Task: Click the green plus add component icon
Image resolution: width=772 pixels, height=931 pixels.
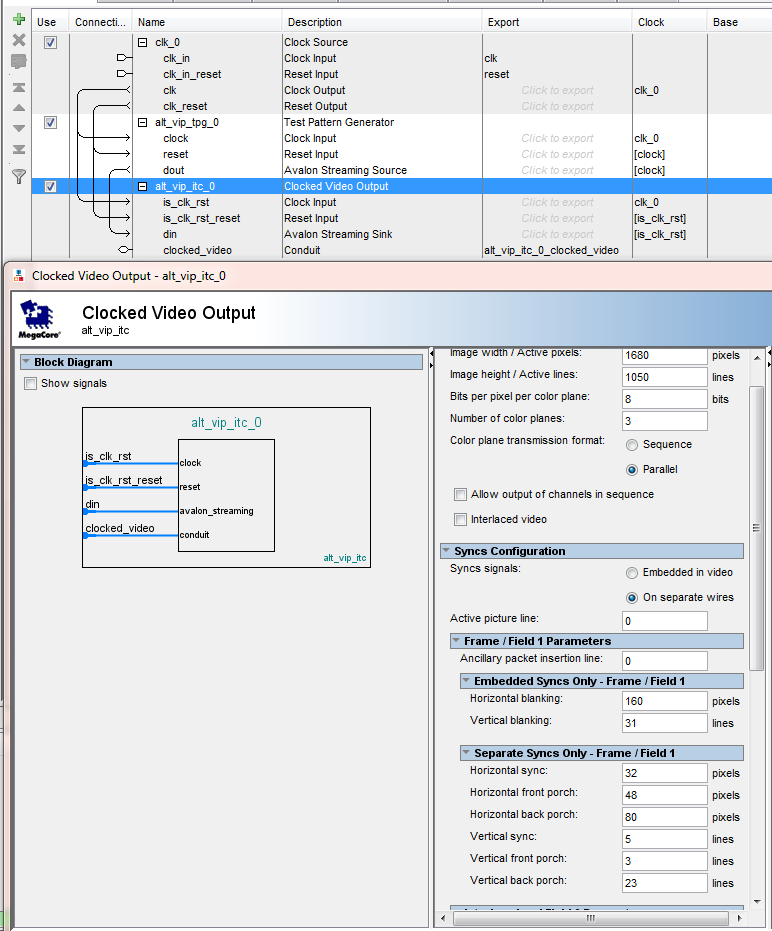Action: click(x=19, y=19)
